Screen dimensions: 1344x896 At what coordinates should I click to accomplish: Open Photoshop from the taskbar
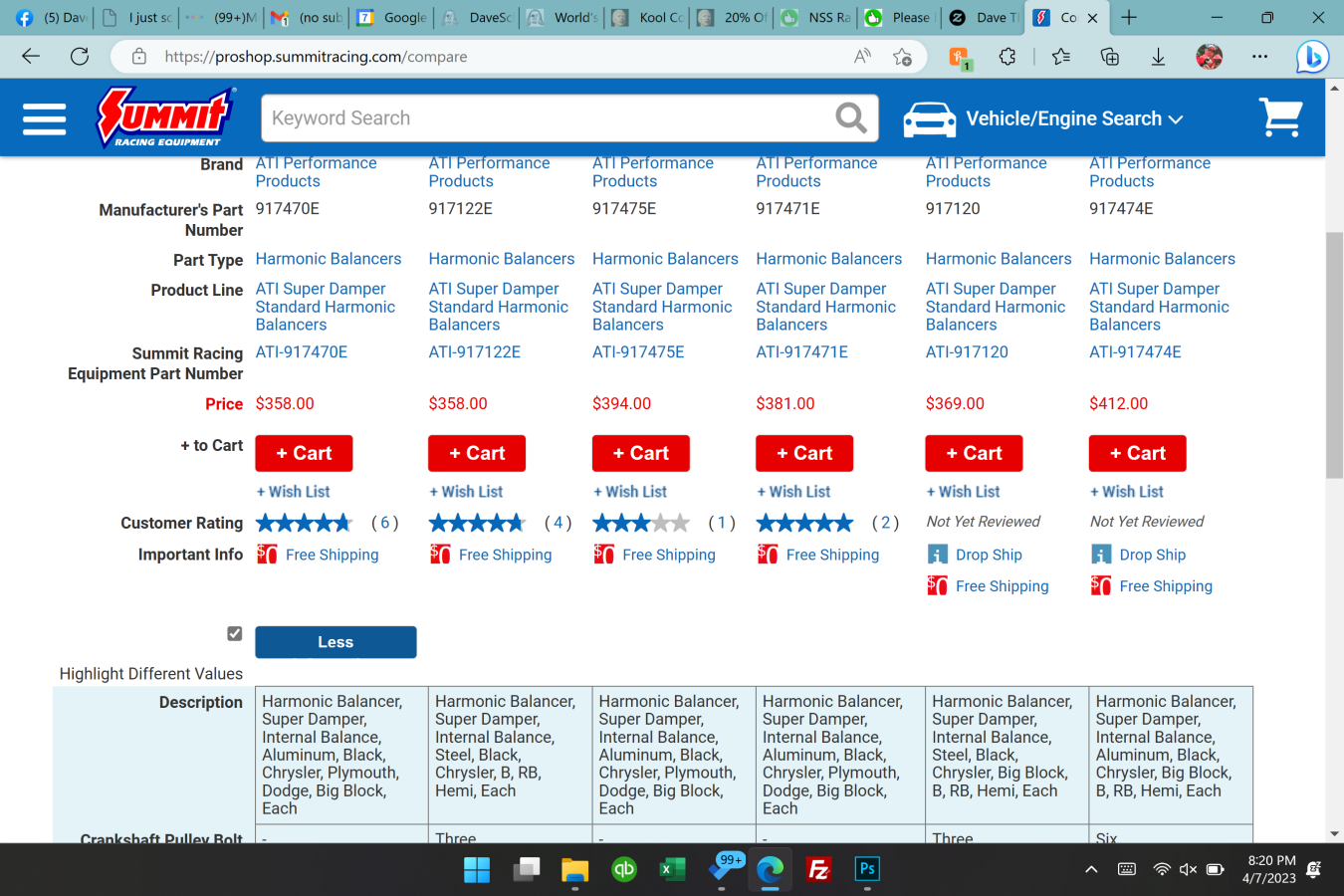pyautogui.click(x=867, y=869)
